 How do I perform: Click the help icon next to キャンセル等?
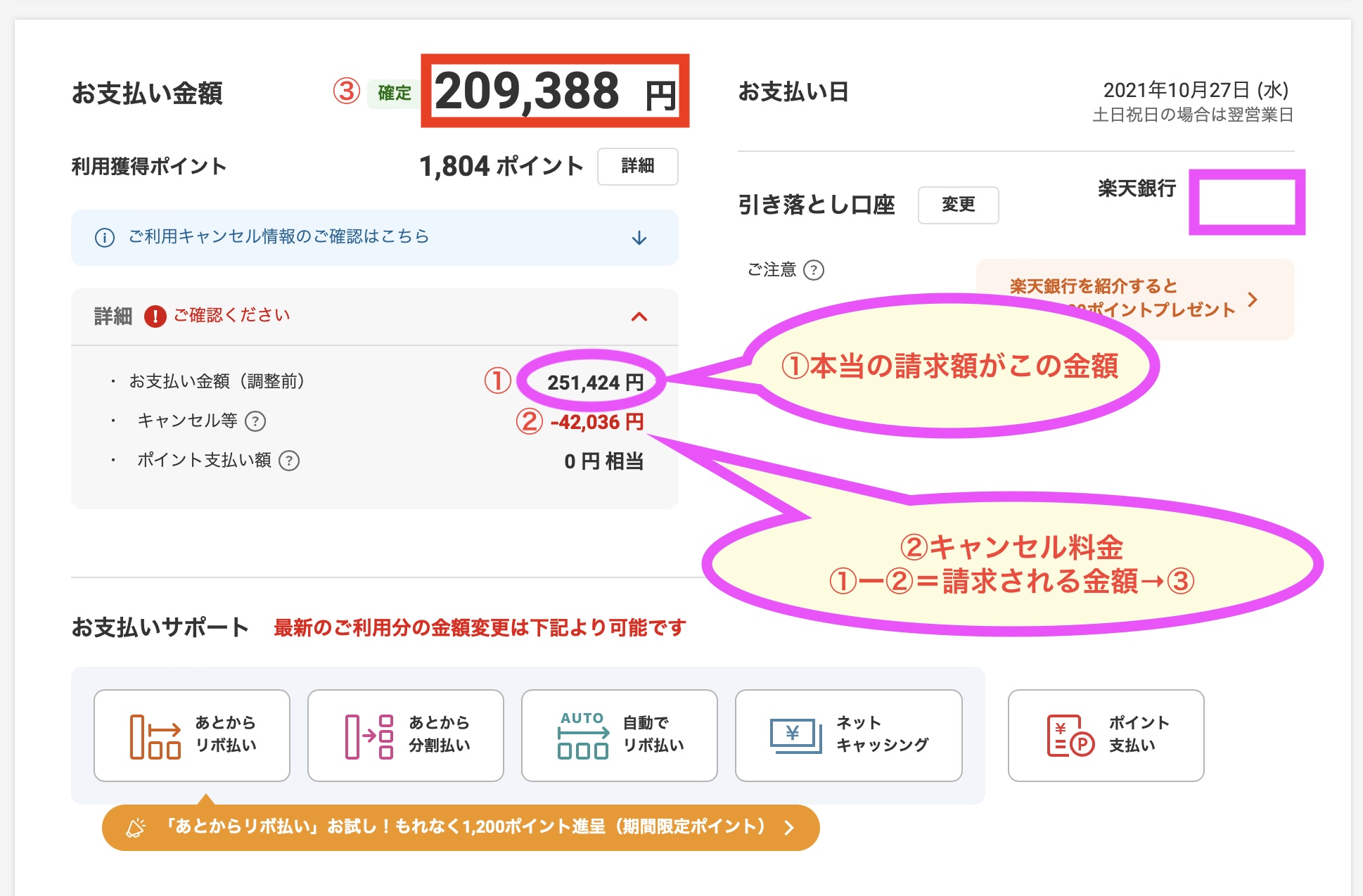[255, 421]
